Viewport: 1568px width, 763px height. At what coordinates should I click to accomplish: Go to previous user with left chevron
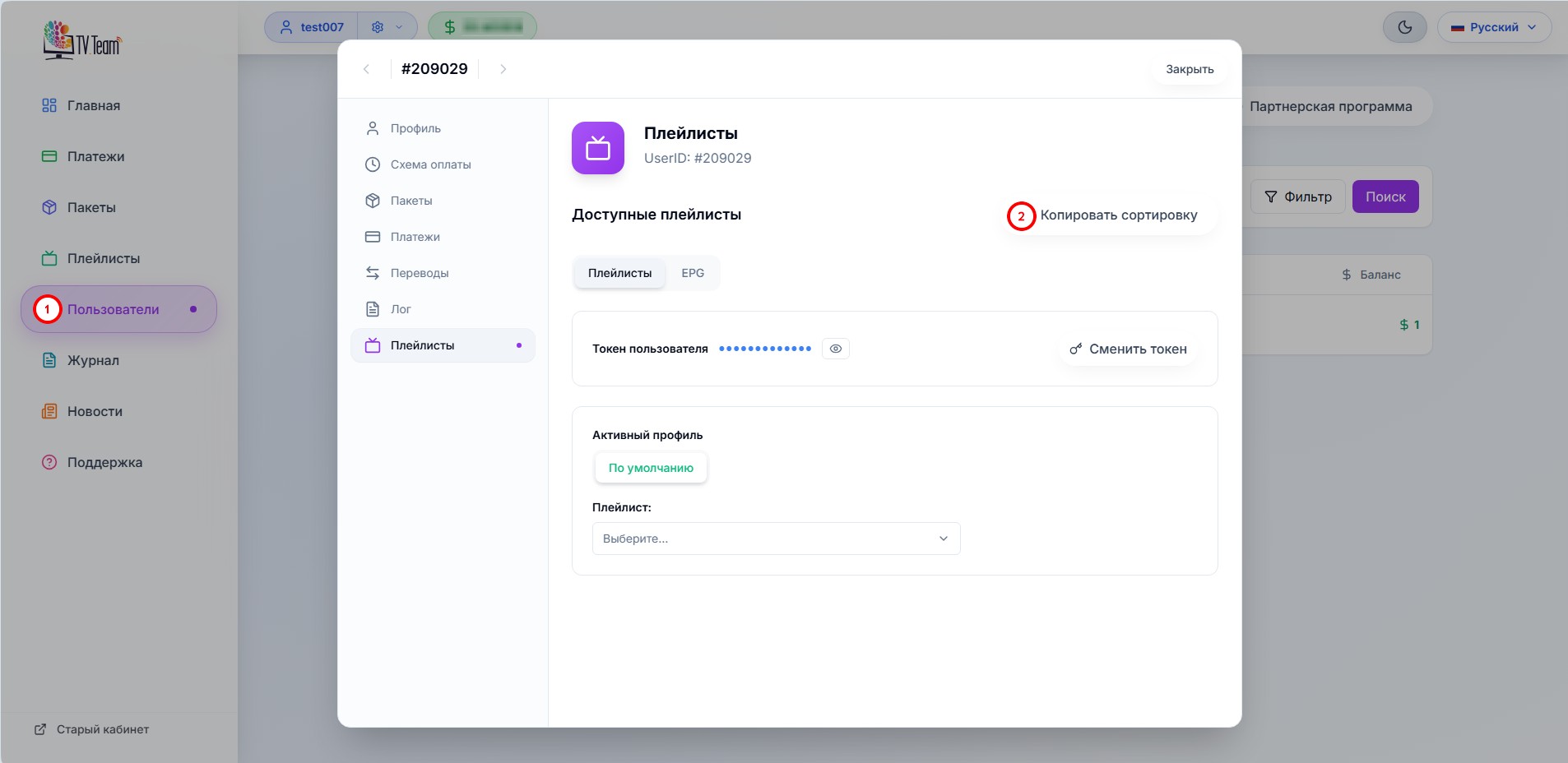tap(366, 69)
